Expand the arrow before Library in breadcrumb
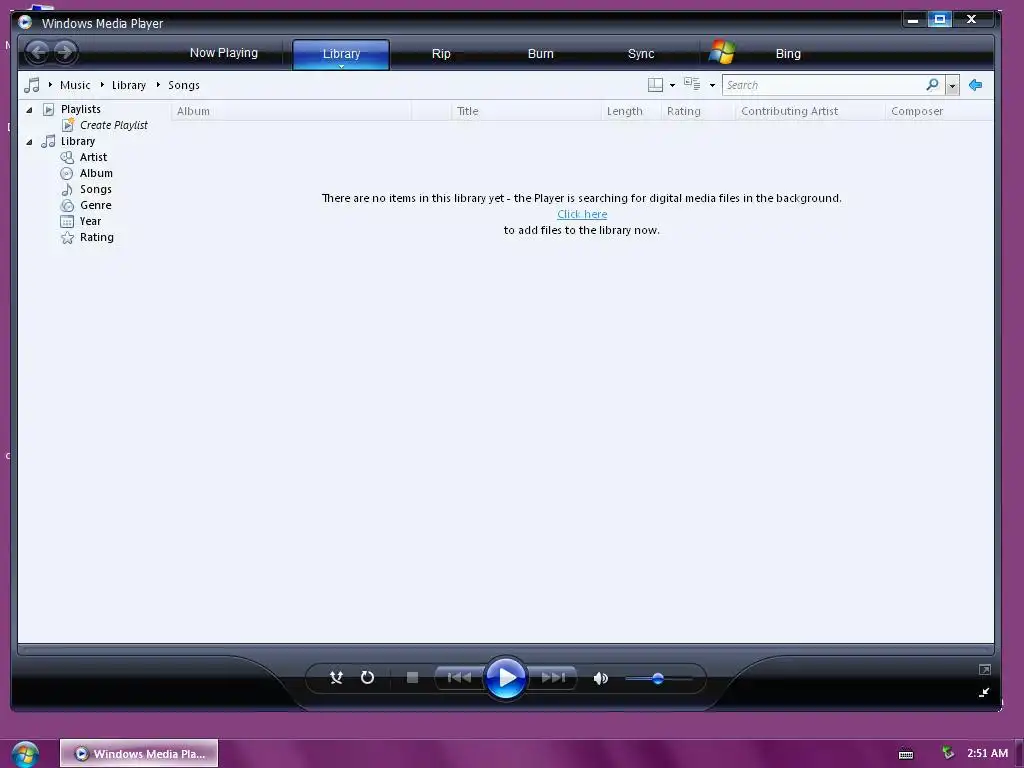 tap(103, 85)
